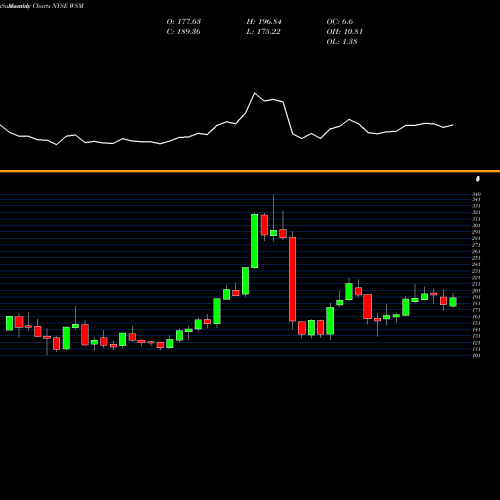Click the 301 price axis label
This screenshot has height=500, width=500.
[476, 225]
